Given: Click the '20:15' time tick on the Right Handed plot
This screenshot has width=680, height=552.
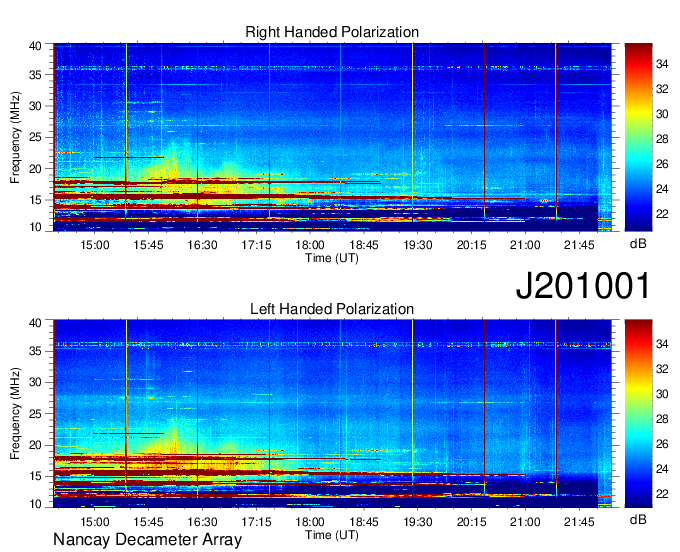Looking at the screenshot, I should pos(471,245).
